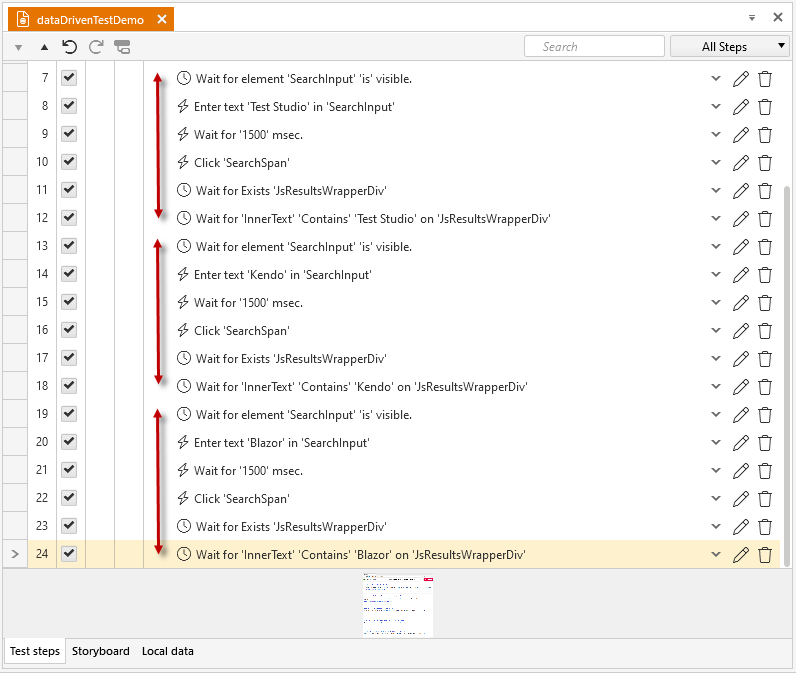Delete step 14 using its trash icon
Viewport: 796px width, 673px height.
click(x=765, y=275)
